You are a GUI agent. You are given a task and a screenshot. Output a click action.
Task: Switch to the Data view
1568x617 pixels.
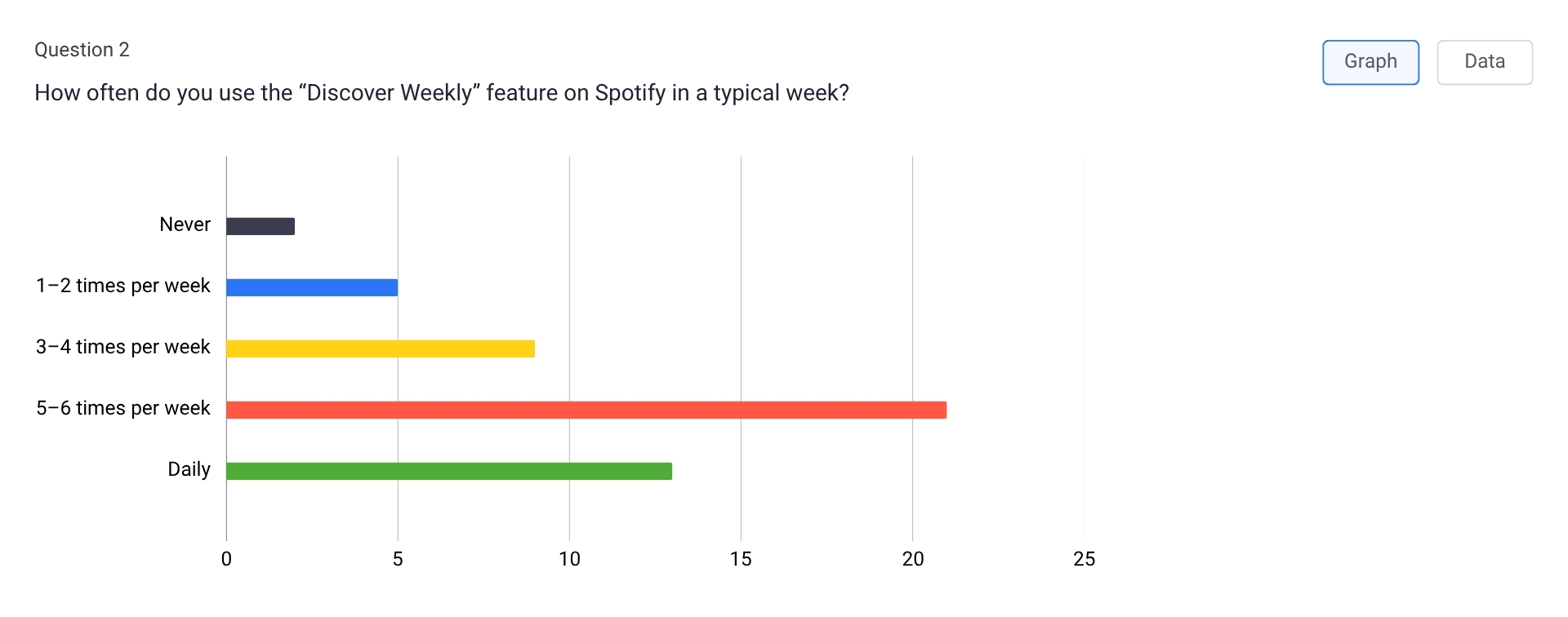click(1485, 61)
